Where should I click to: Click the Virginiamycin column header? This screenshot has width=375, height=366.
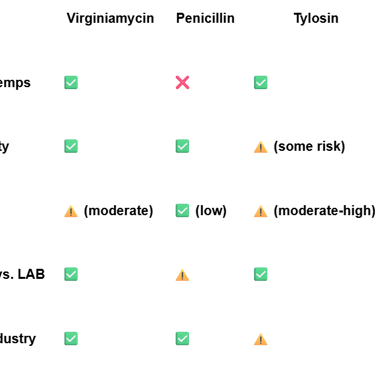pyautogui.click(x=110, y=18)
